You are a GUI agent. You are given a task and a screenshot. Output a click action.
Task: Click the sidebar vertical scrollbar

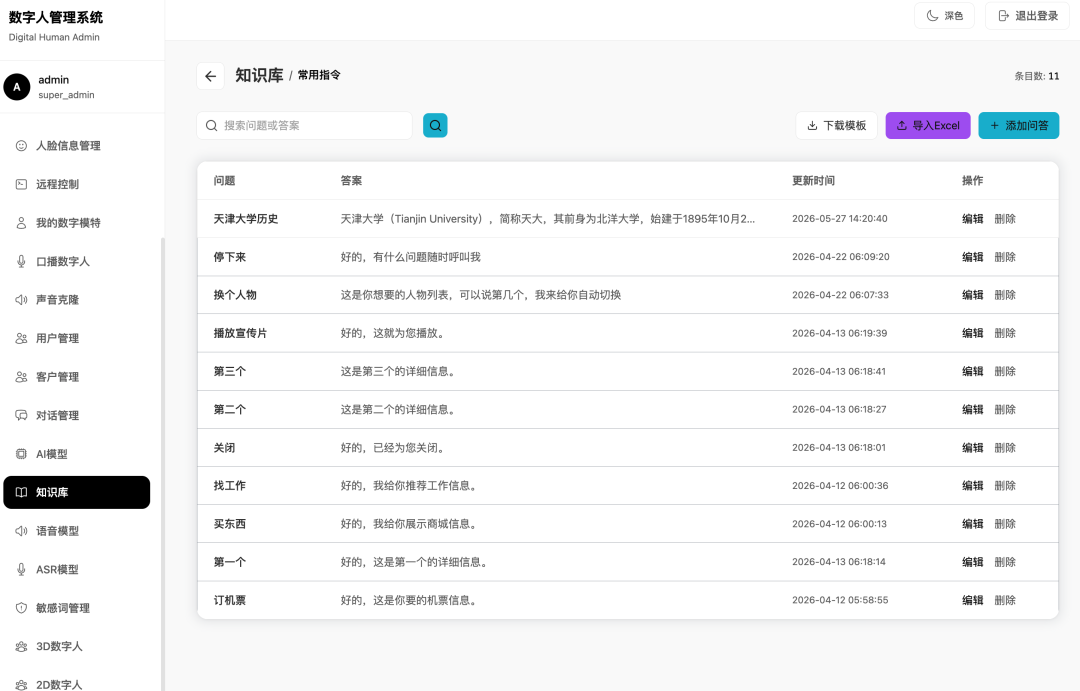tap(163, 463)
